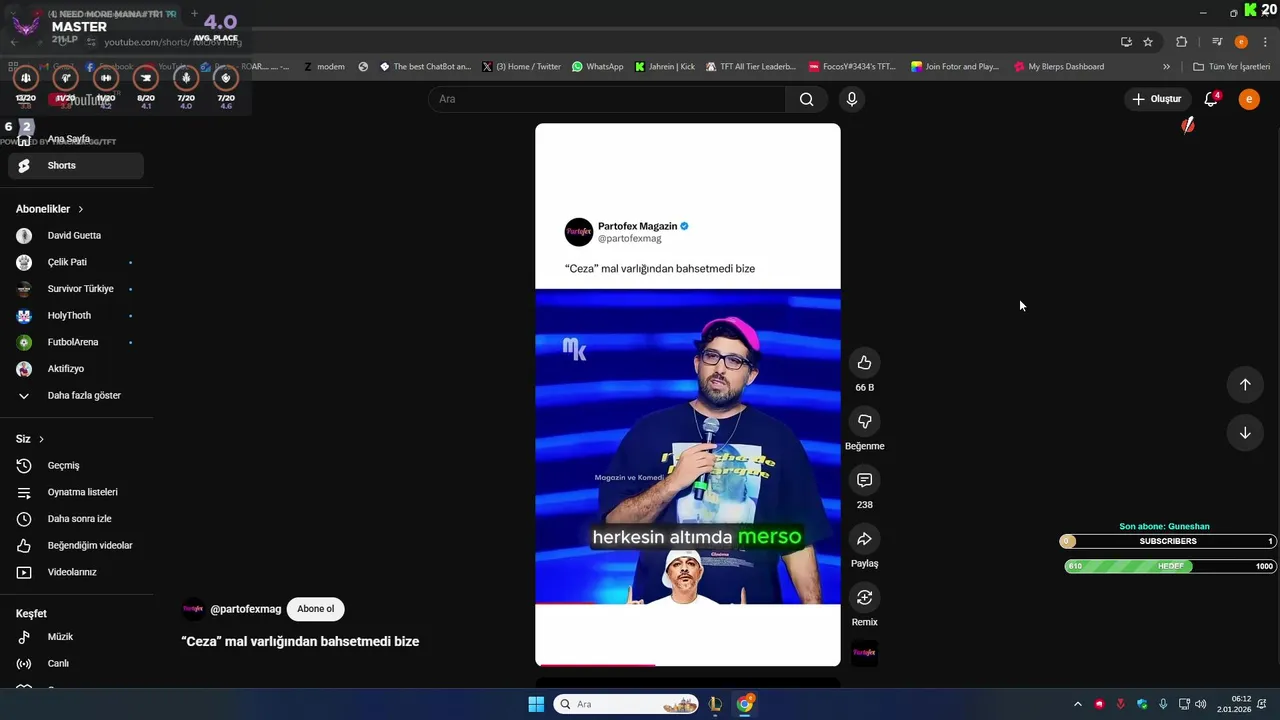
Task: Click the short title "Ceza" mal varlığından text
Action: 300,641
